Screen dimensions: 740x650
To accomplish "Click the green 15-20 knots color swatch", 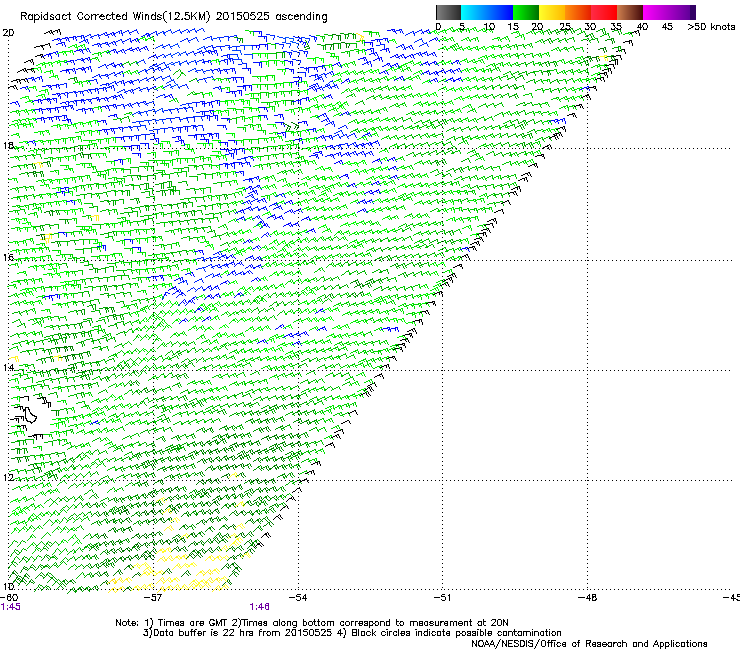I will [526, 12].
